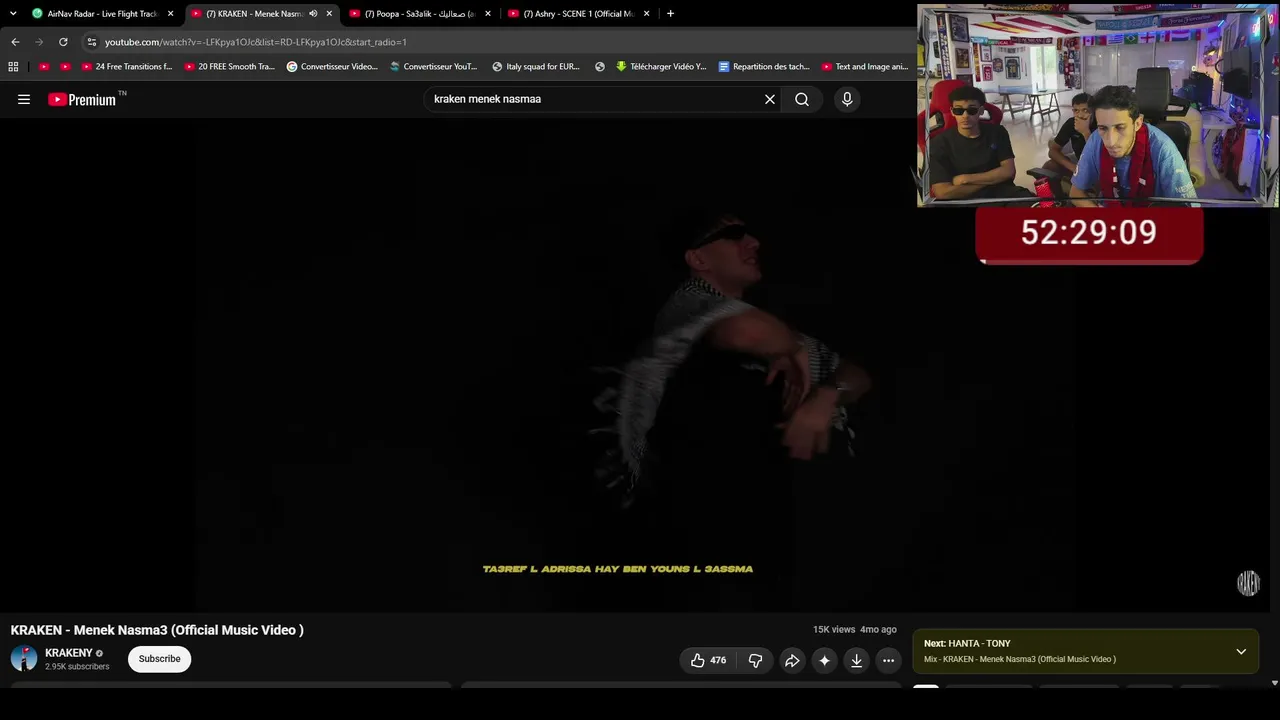
Task: Switch to the KRAKEN - Menek Nasma3 tab
Action: pyautogui.click(x=262, y=14)
